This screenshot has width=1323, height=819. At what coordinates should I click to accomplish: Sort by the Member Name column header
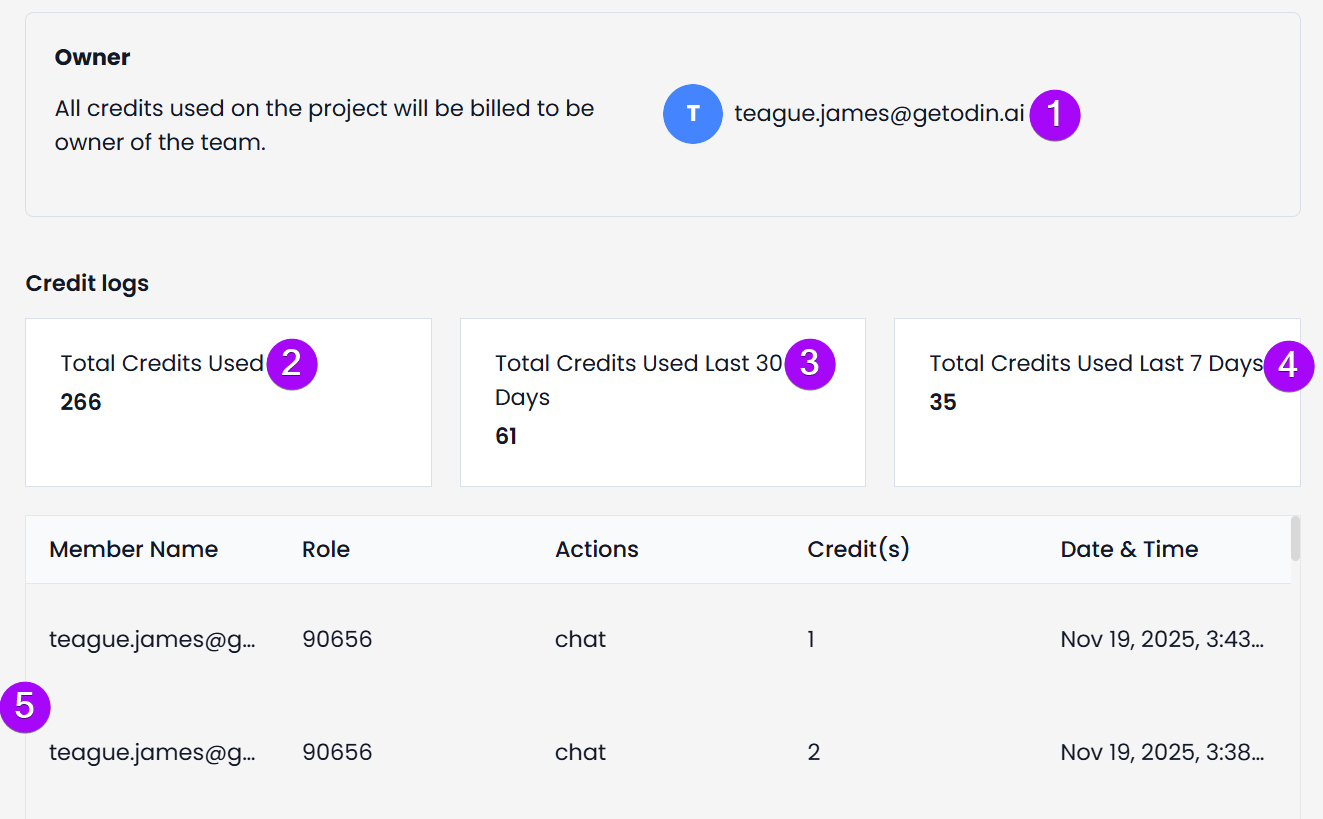[x=134, y=549]
